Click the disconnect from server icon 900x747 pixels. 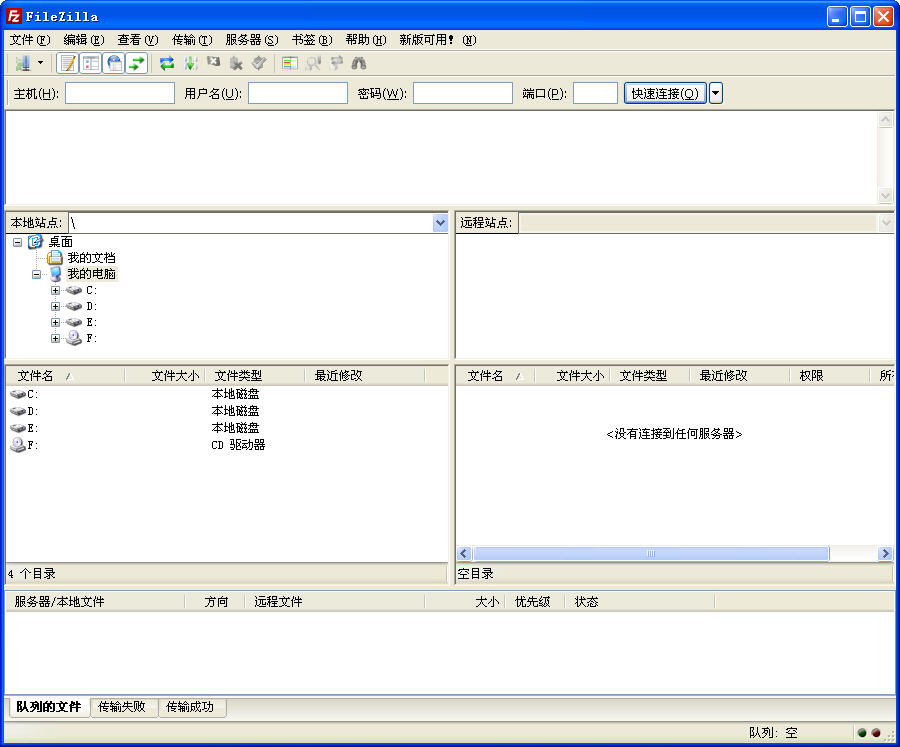point(236,63)
